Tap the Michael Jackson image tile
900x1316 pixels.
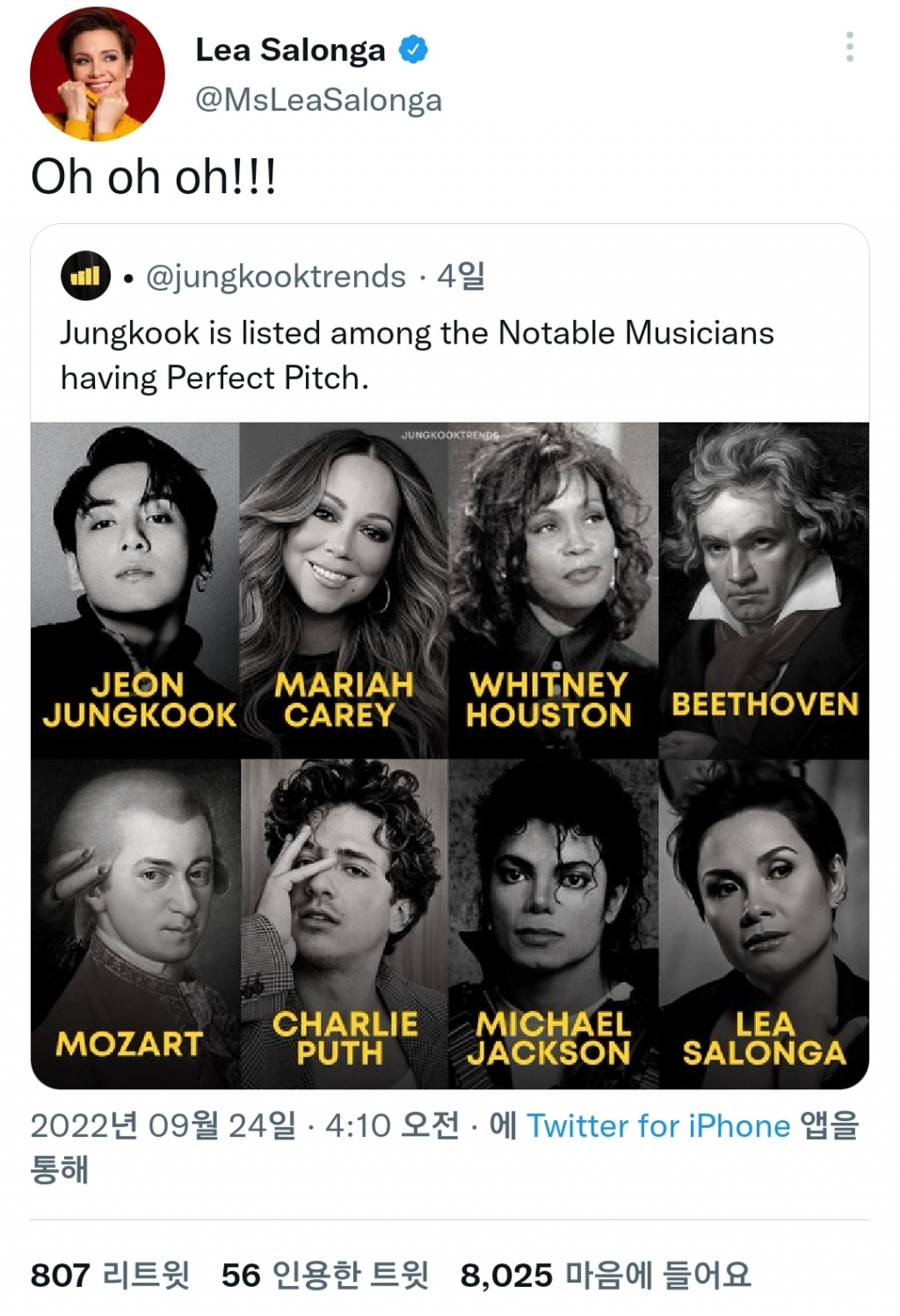(553, 922)
